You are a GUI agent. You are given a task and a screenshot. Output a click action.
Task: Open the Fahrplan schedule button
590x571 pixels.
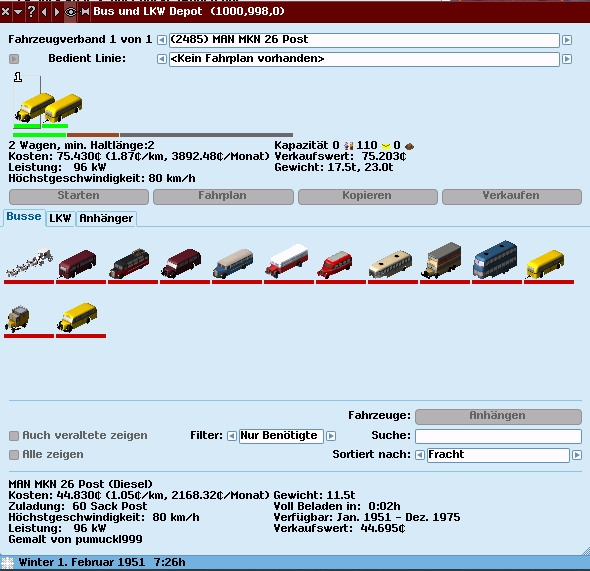(223, 197)
